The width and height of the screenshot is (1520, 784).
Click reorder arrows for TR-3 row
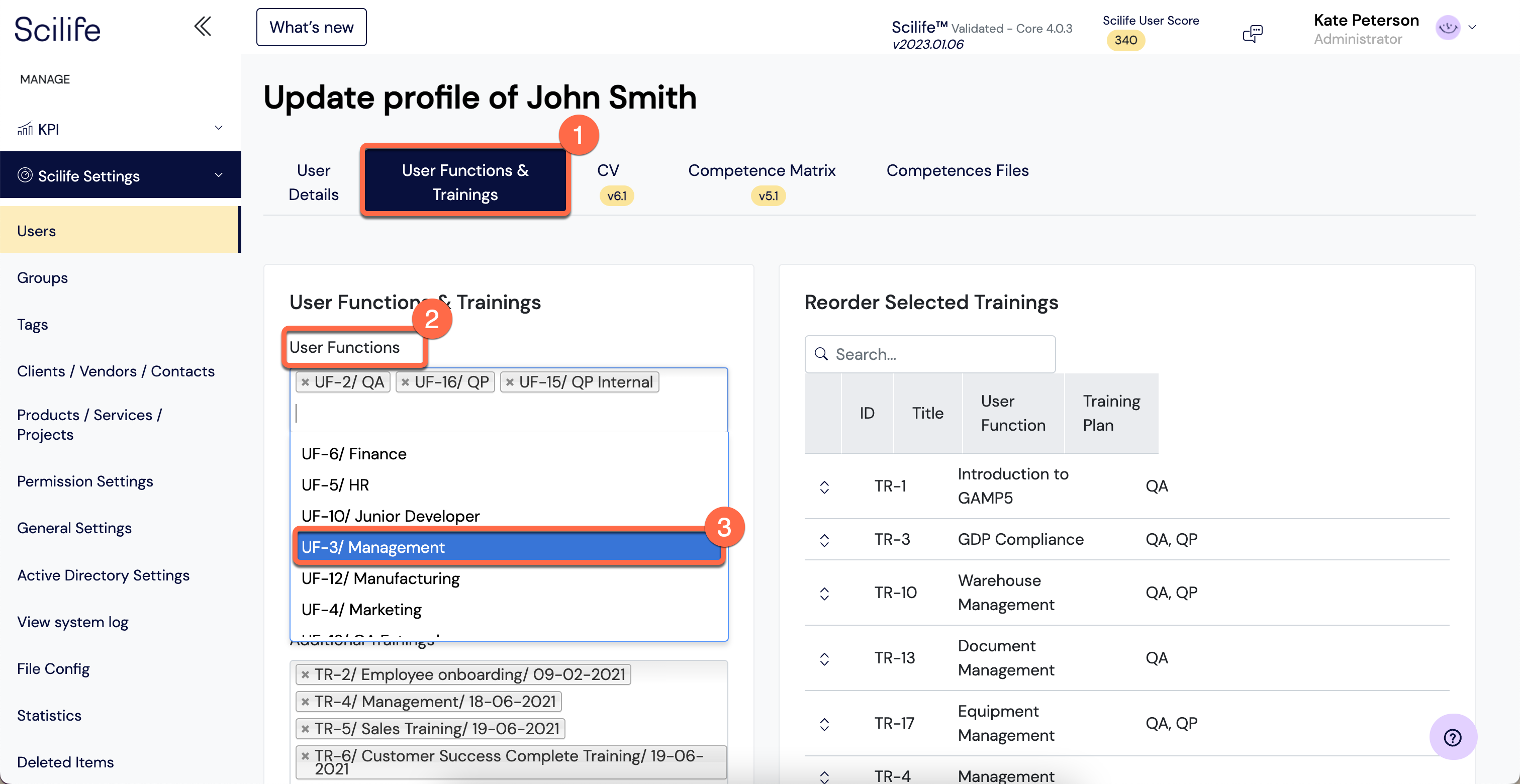(x=824, y=540)
